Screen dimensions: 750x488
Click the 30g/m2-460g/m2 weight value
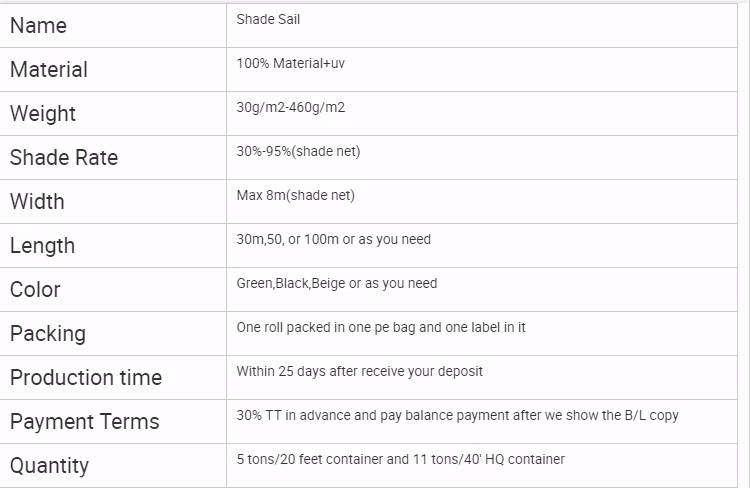291,107
